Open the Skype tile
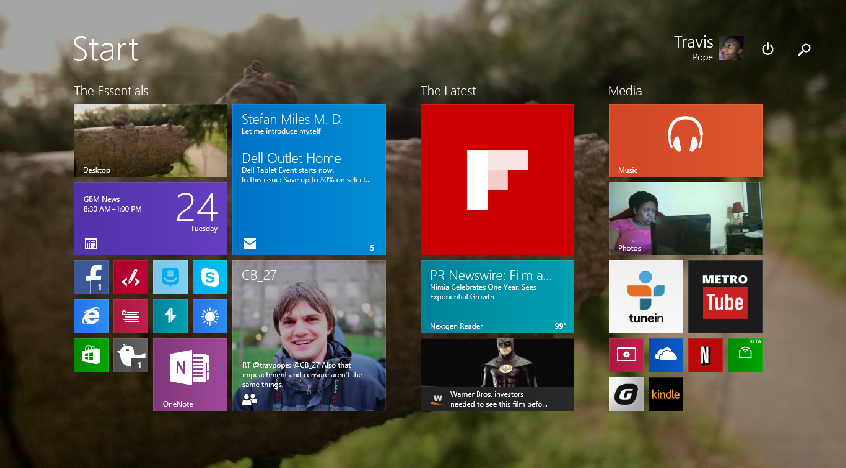Screen dimensions: 846x468 [x=209, y=277]
